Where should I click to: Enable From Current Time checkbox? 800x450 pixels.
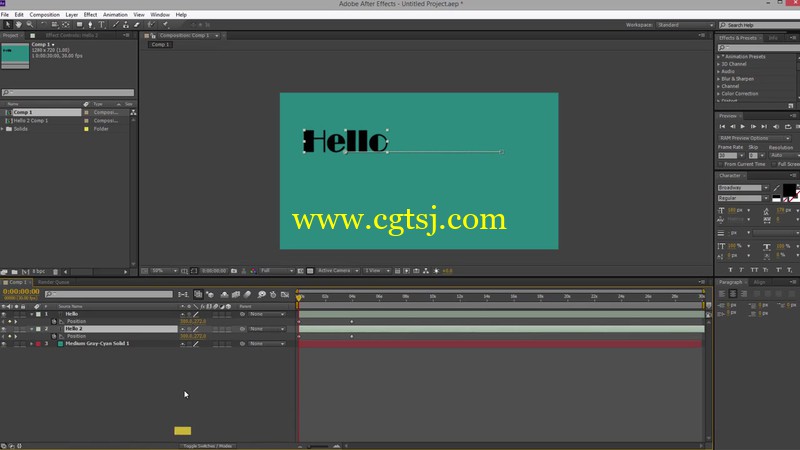tap(720, 164)
